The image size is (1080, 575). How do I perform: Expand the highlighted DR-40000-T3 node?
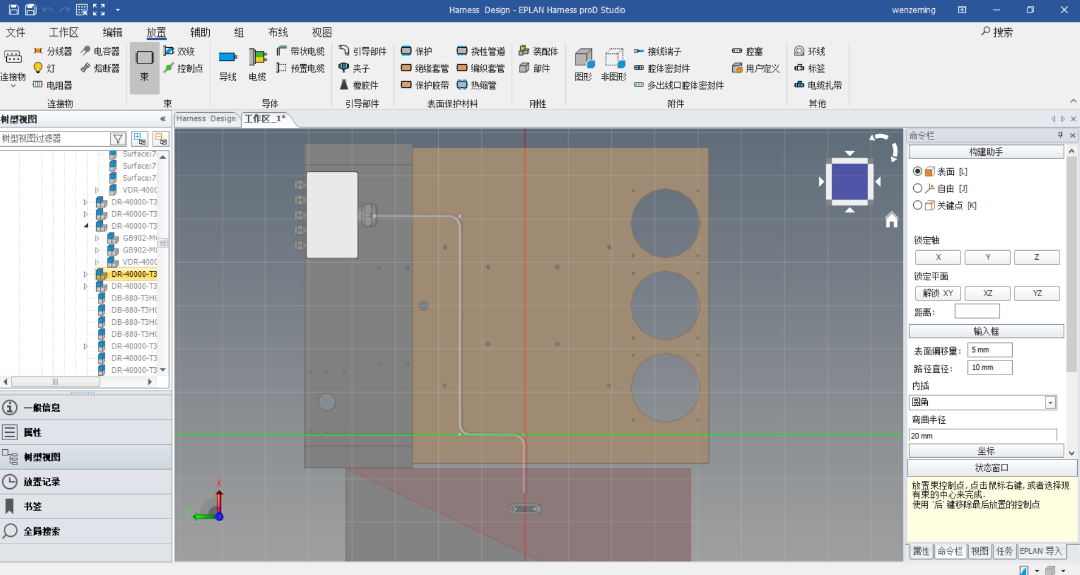tap(86, 274)
